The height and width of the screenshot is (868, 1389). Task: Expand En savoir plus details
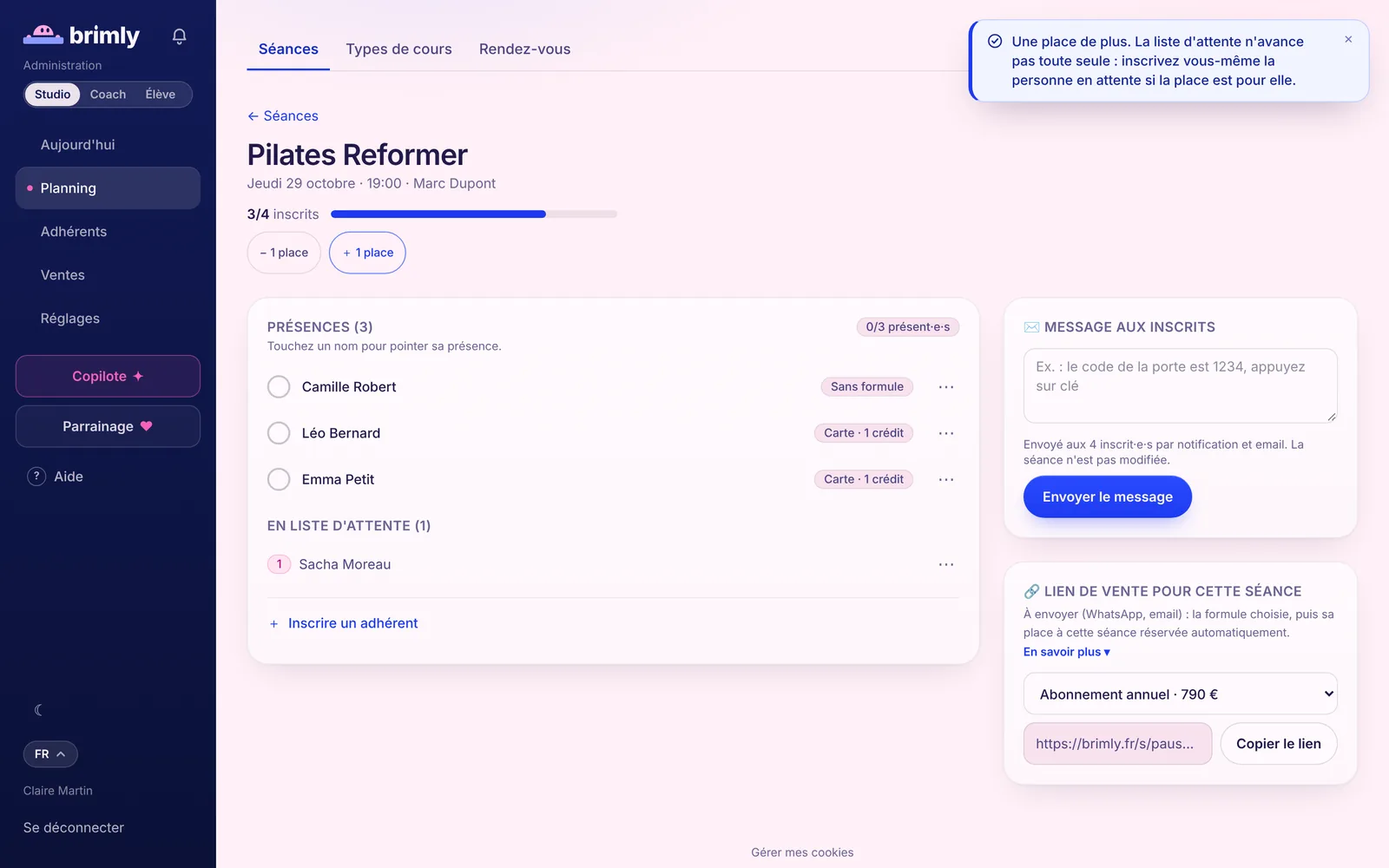tap(1067, 652)
